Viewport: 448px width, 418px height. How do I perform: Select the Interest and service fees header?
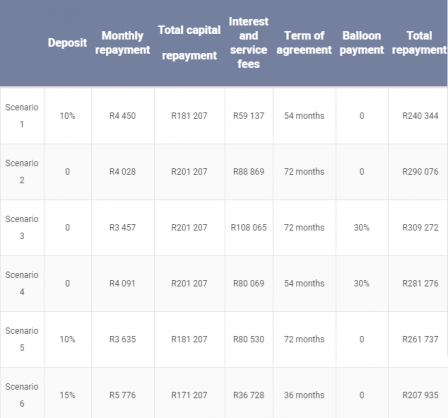click(x=248, y=43)
